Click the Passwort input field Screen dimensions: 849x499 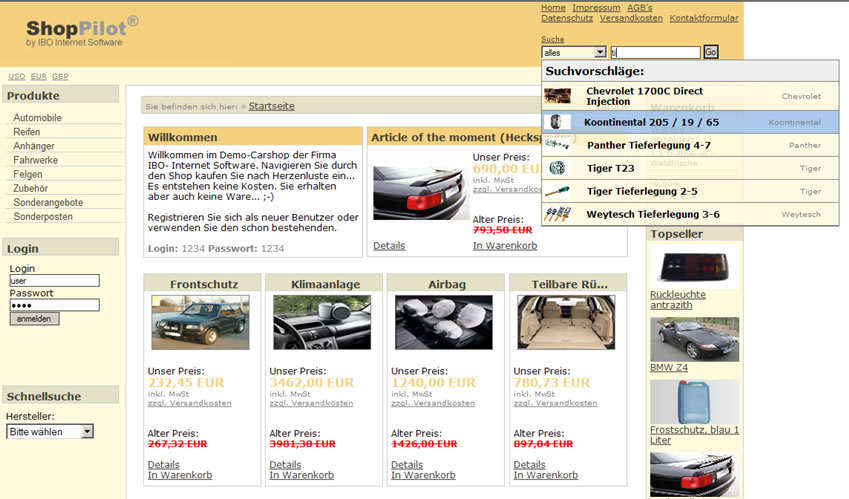point(54,305)
